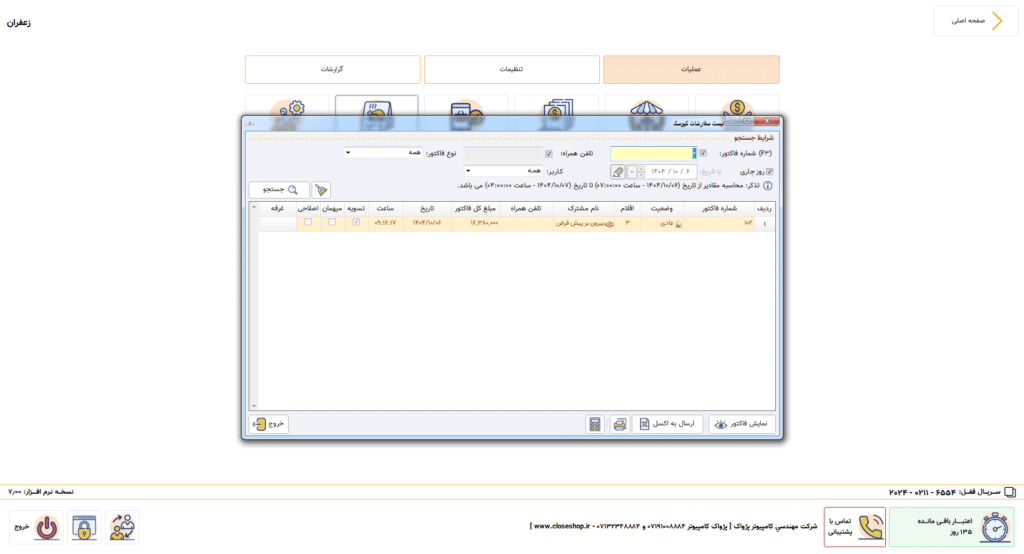Click the umbrella shop tile behind dialog

point(647,106)
